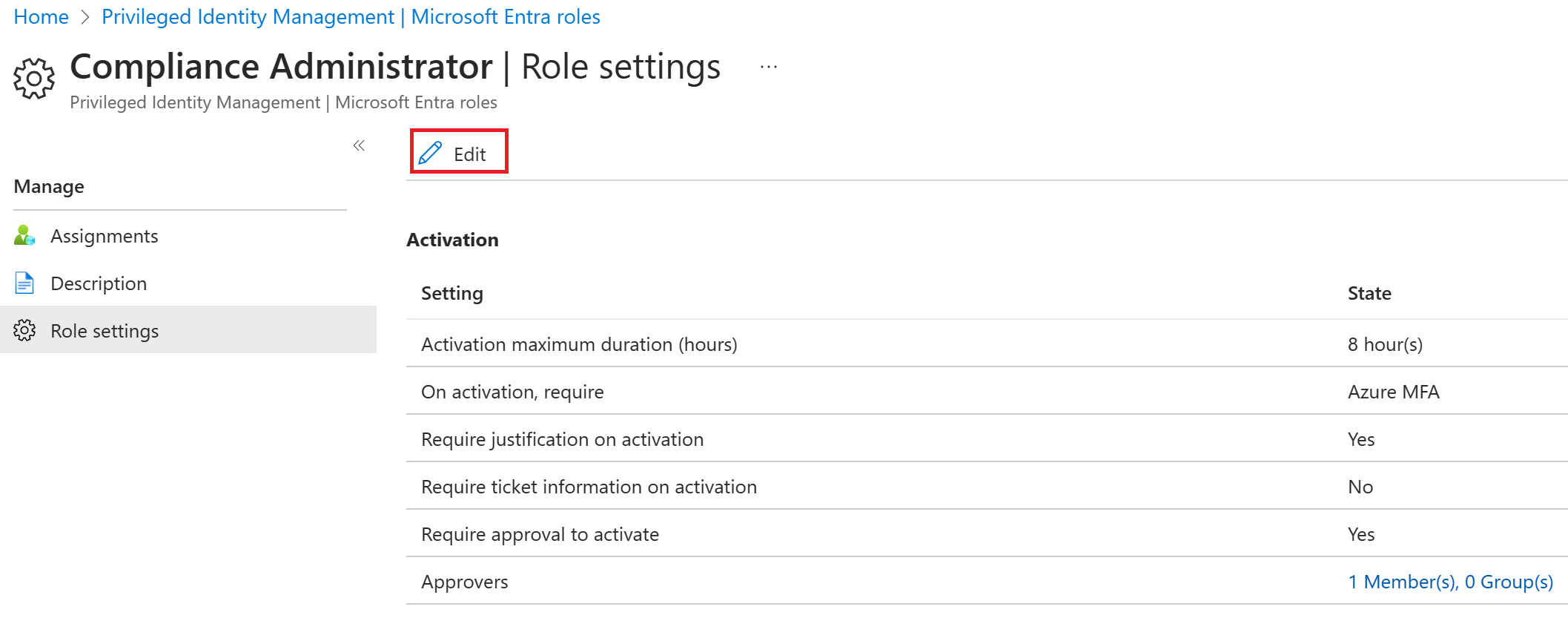Image resolution: width=1568 pixels, height=618 pixels.
Task: Go to Home breadcrumb link
Action: coord(41,17)
